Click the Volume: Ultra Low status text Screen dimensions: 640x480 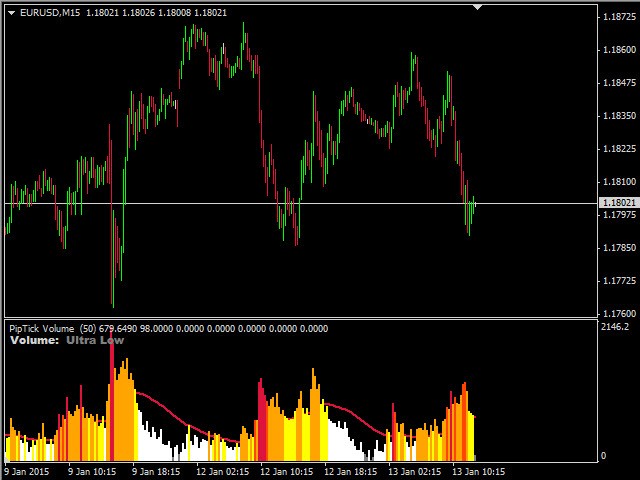point(67,340)
